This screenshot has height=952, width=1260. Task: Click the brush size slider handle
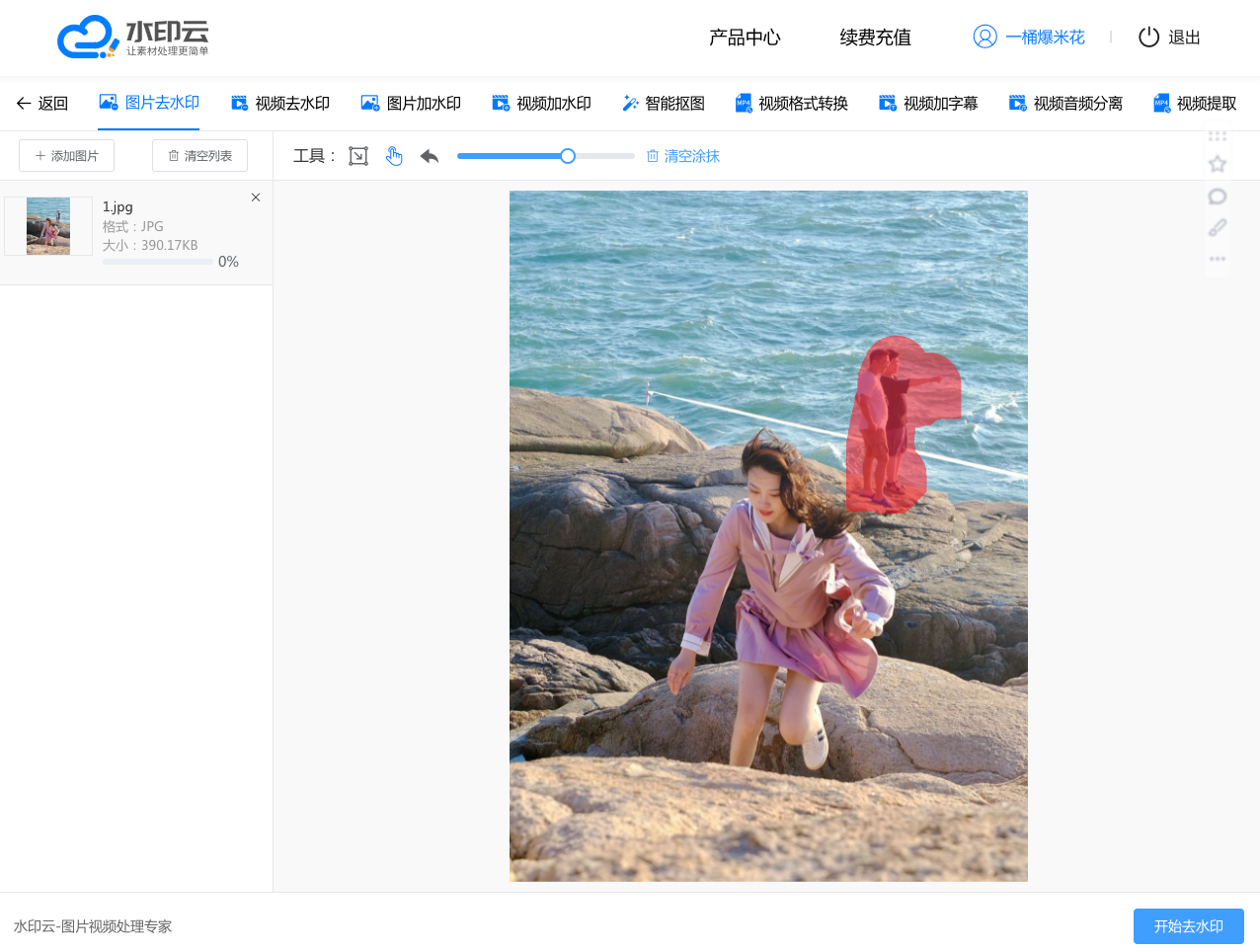568,156
